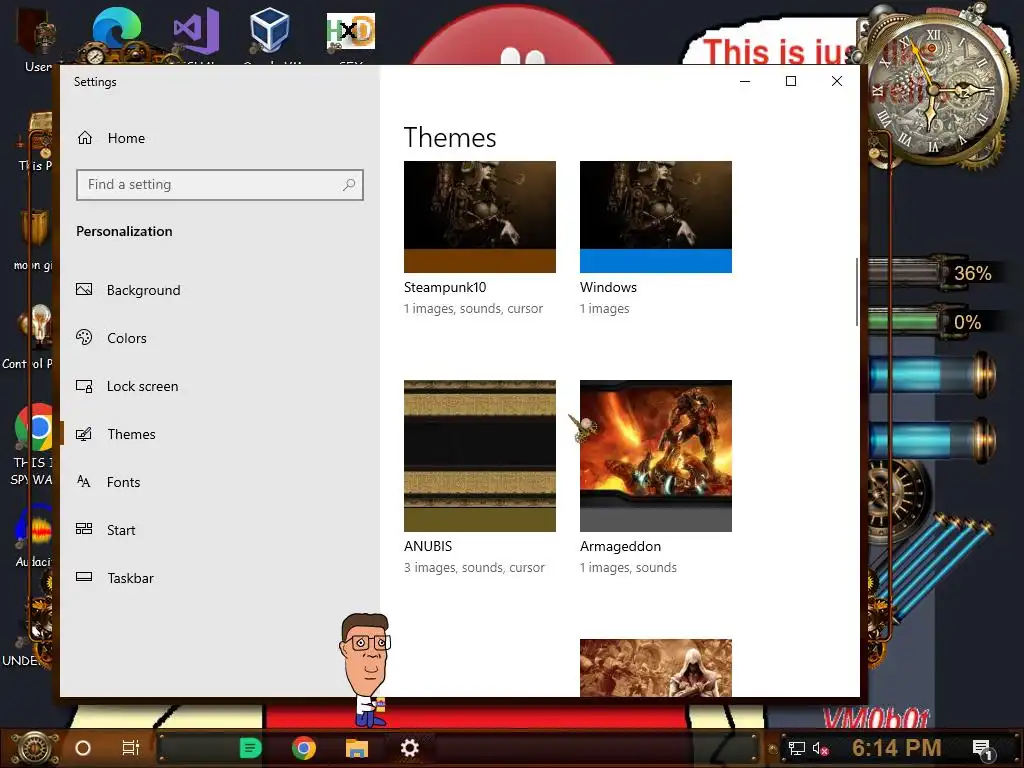Viewport: 1024px width, 768px height.
Task: Open File Explorer from the taskbar
Action: tap(357, 748)
